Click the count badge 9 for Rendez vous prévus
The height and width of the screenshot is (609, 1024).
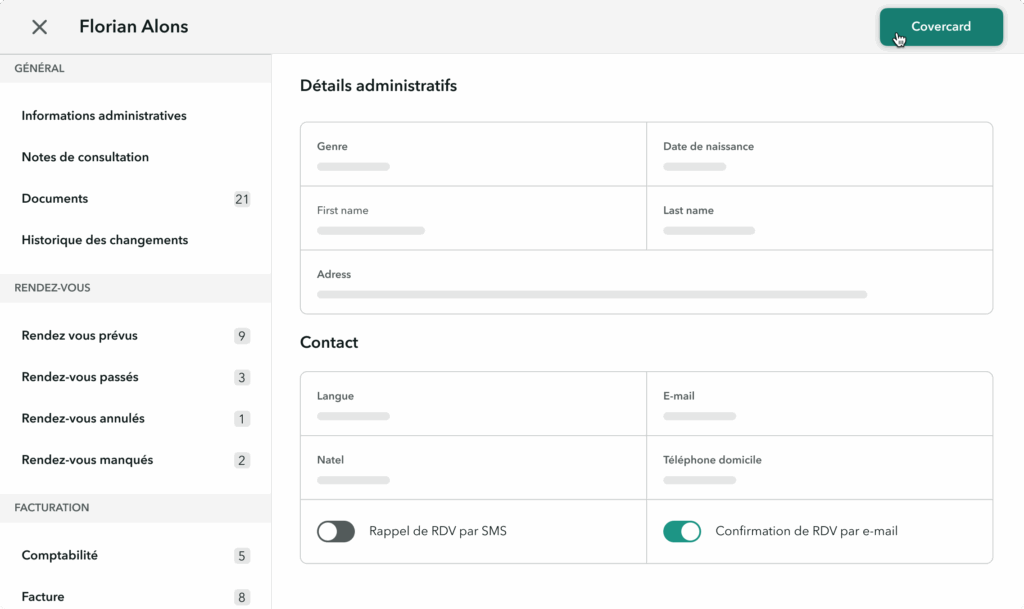242,336
